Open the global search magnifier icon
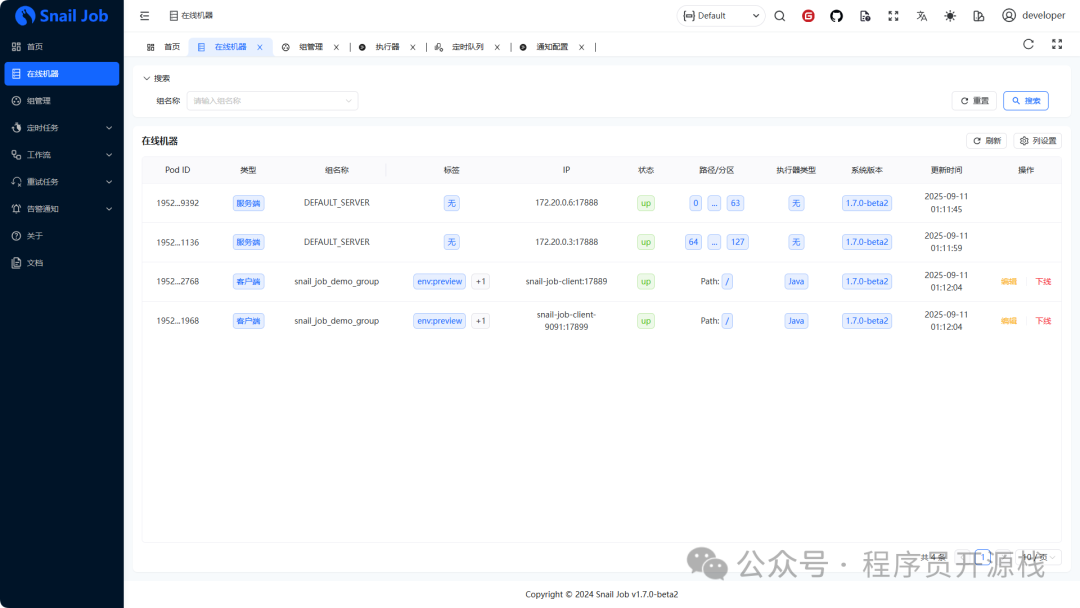Screen dimensions: 1080x608 tap(780, 16)
